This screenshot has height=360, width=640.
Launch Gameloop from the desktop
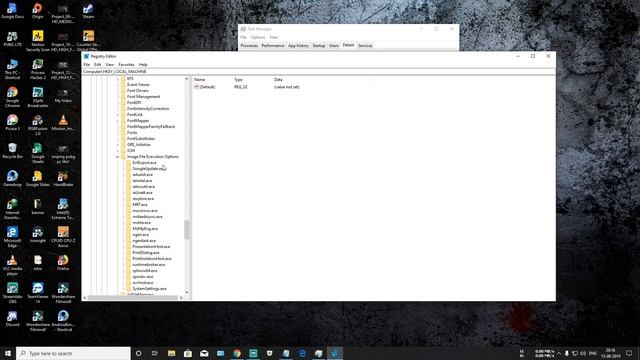point(12,179)
